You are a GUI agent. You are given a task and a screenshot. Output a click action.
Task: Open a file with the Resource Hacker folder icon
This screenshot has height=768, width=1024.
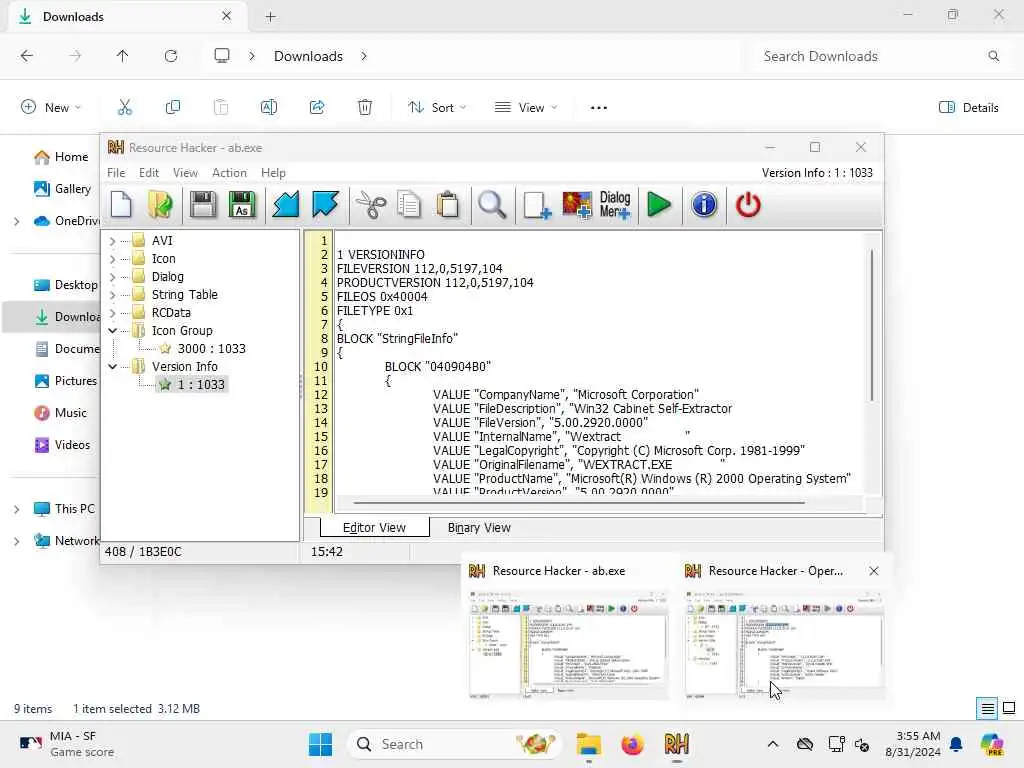click(x=161, y=204)
